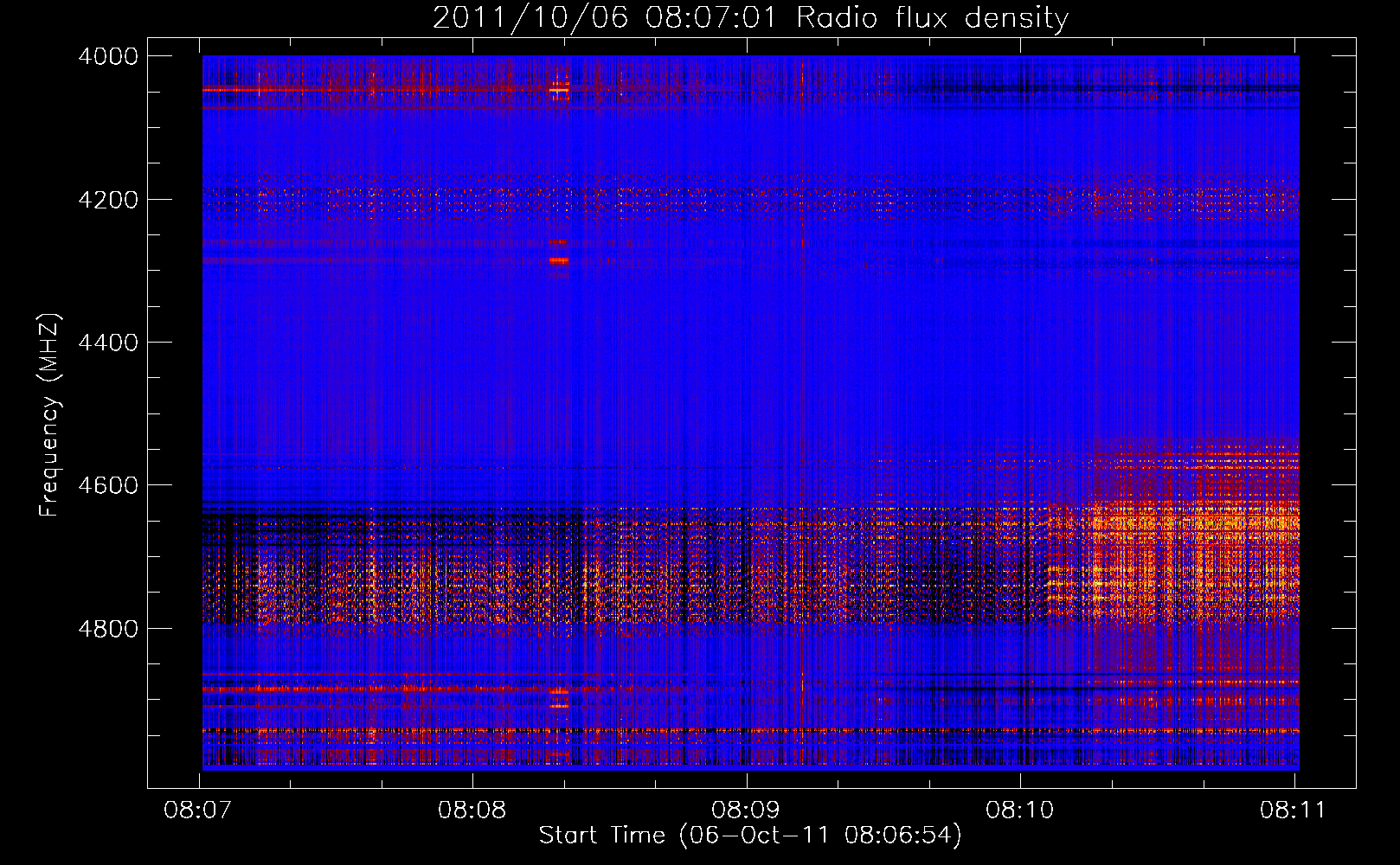Click the '4800' frequency axis label

(x=108, y=629)
